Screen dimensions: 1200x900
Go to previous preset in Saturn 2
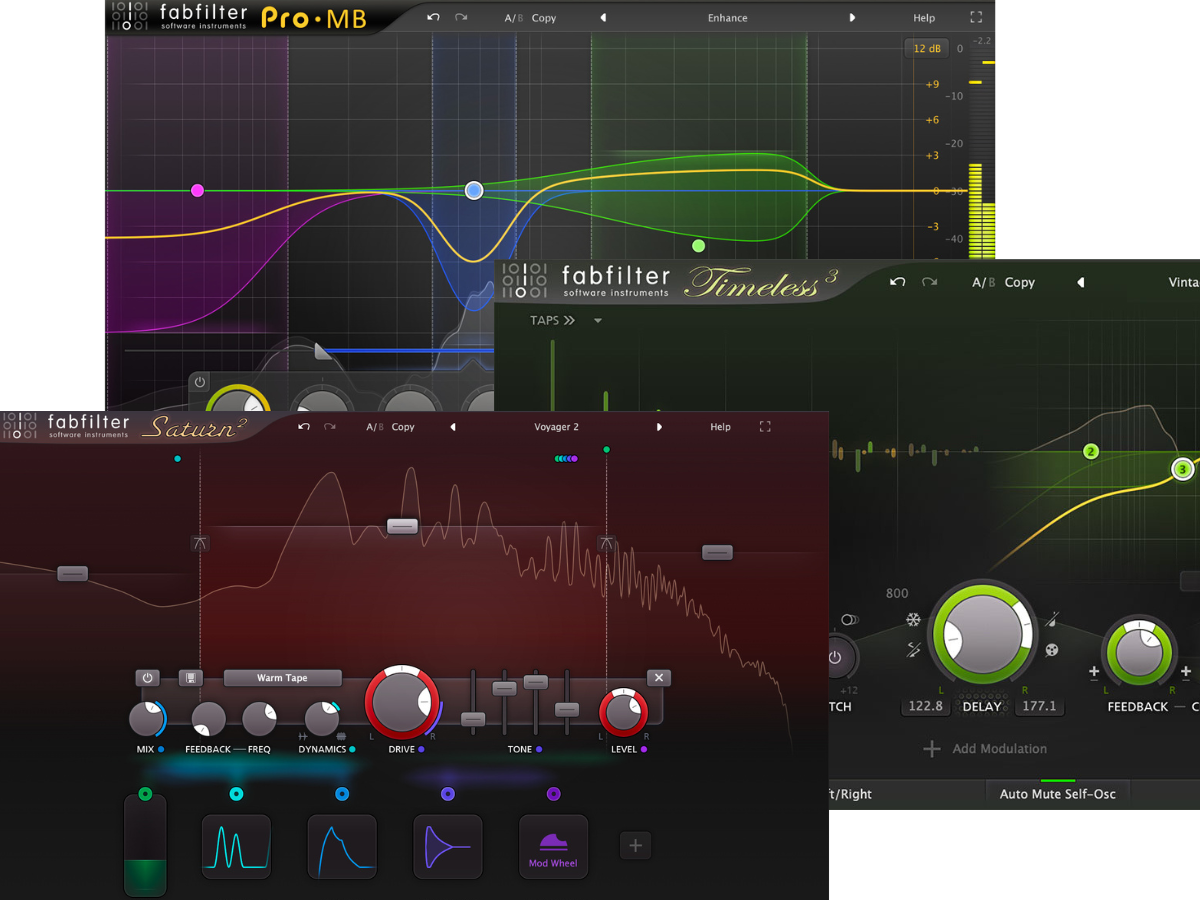click(x=453, y=427)
